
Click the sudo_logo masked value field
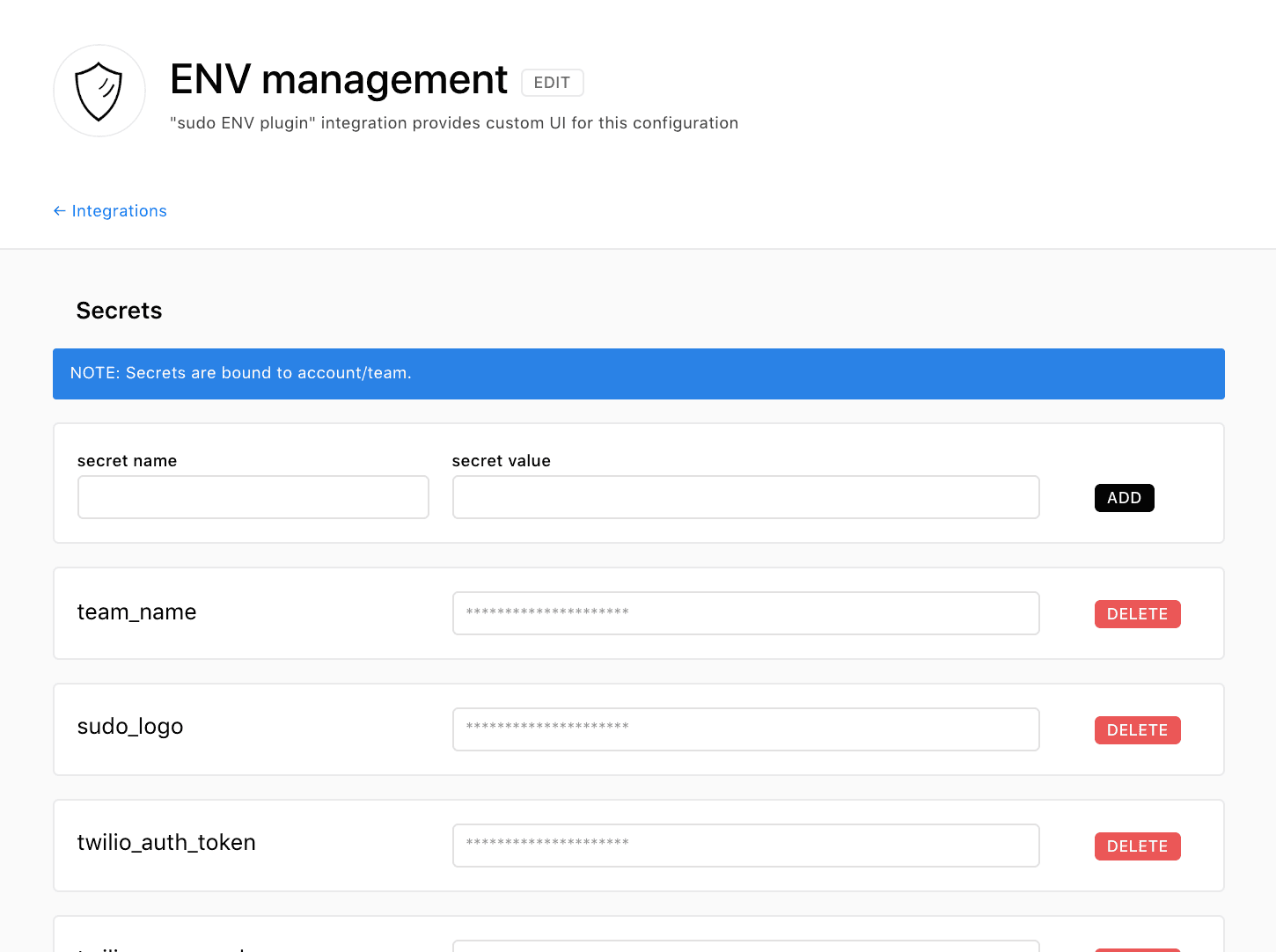click(x=745, y=729)
